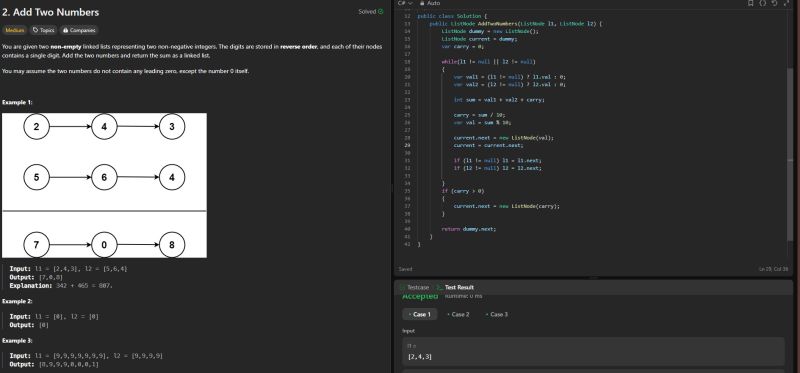Viewport: 800px width, 373px height.
Task: Click the 'Example 2:' heading
Action: point(17,302)
